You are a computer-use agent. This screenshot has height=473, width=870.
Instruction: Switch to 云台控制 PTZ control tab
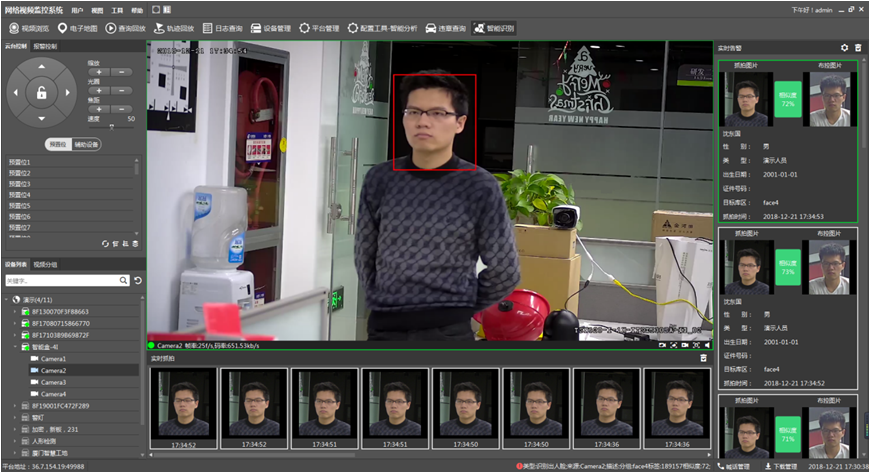click(16, 46)
